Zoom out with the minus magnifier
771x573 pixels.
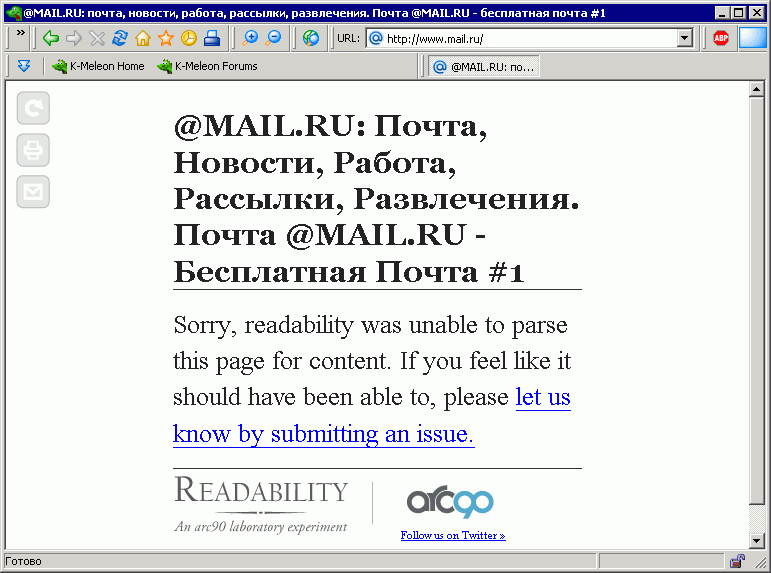(x=273, y=38)
